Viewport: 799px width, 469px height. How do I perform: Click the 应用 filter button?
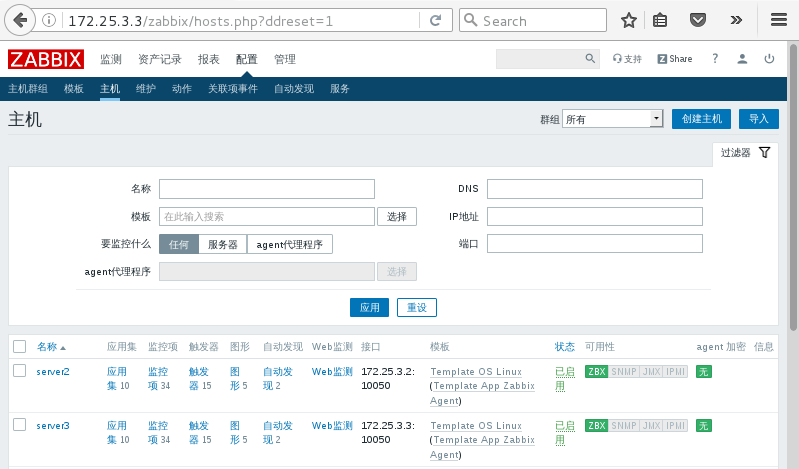pyautogui.click(x=369, y=307)
